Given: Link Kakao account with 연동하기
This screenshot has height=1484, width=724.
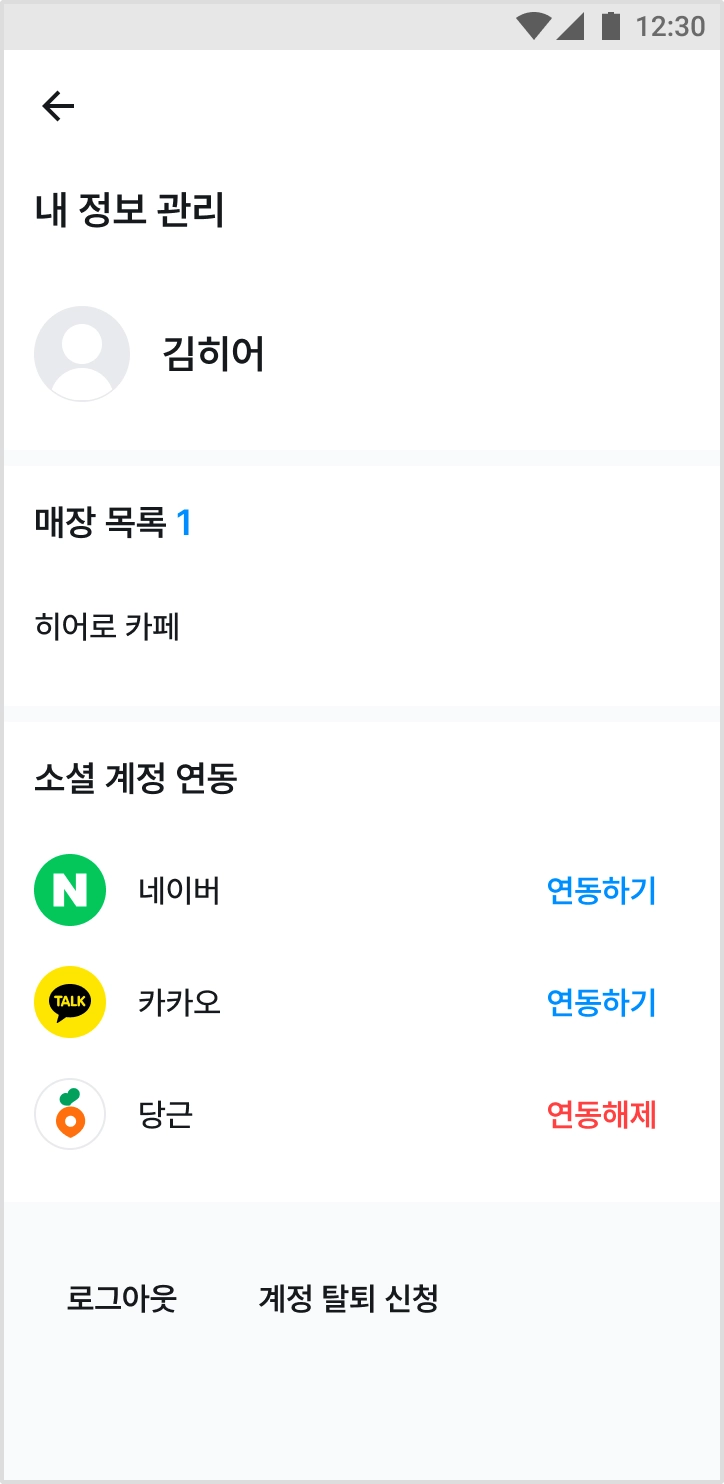Looking at the screenshot, I should (601, 1002).
